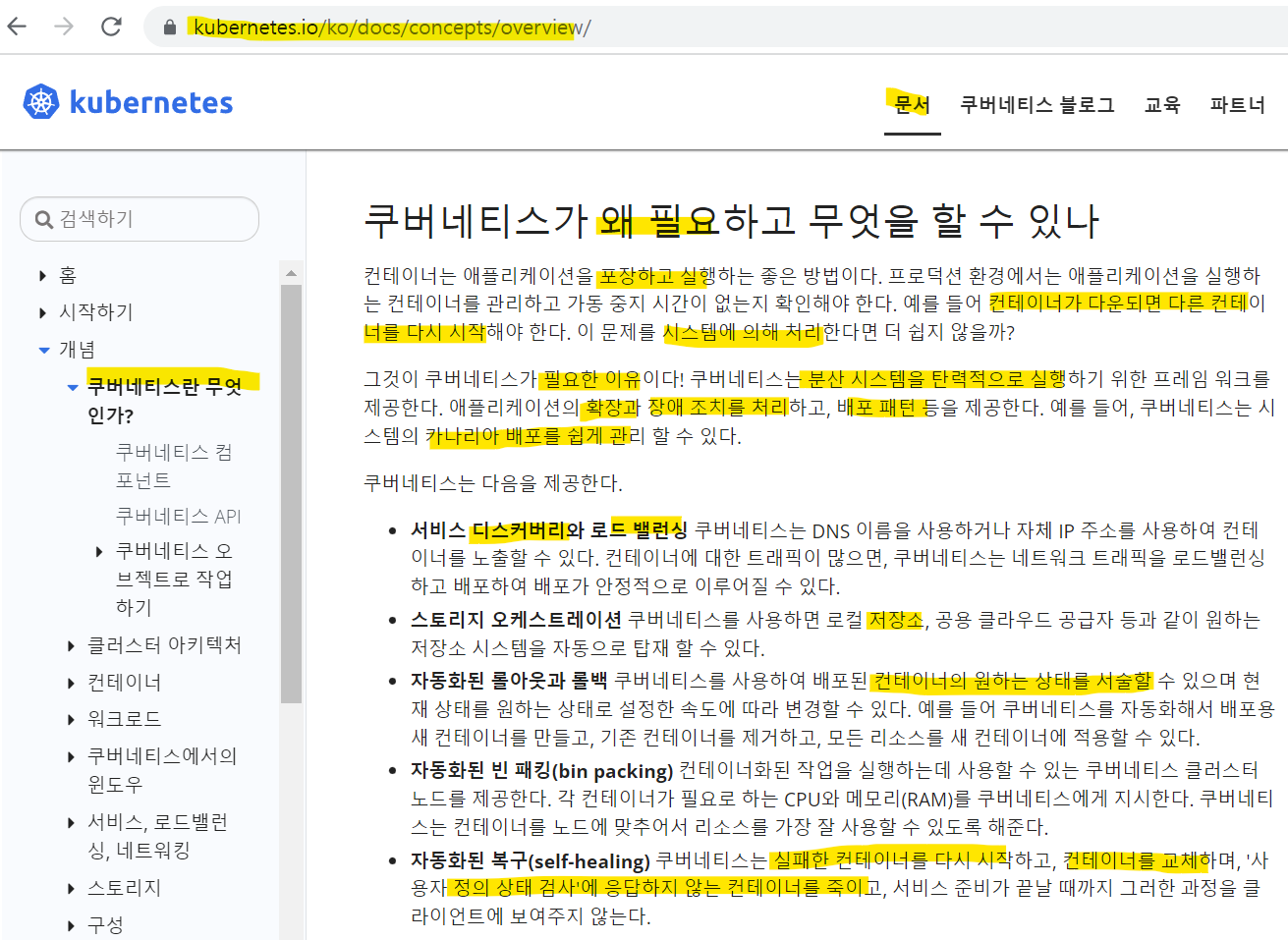Open 쿠버네티스 오브젝트로 작업하기 page
The height and width of the screenshot is (940, 1288).
174,579
